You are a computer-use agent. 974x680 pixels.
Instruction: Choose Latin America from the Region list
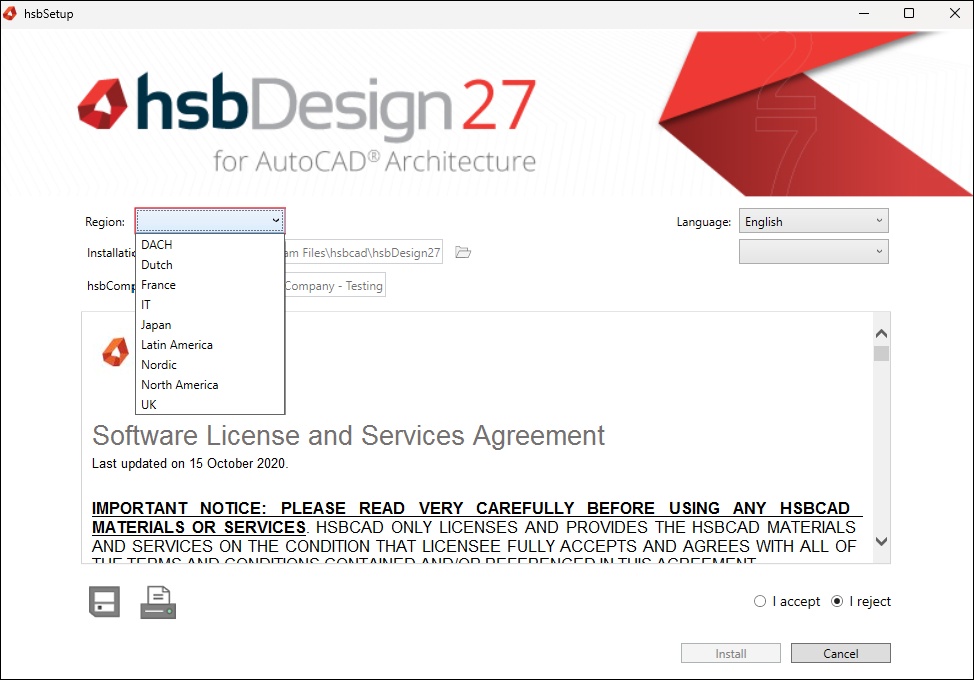[x=210, y=345]
